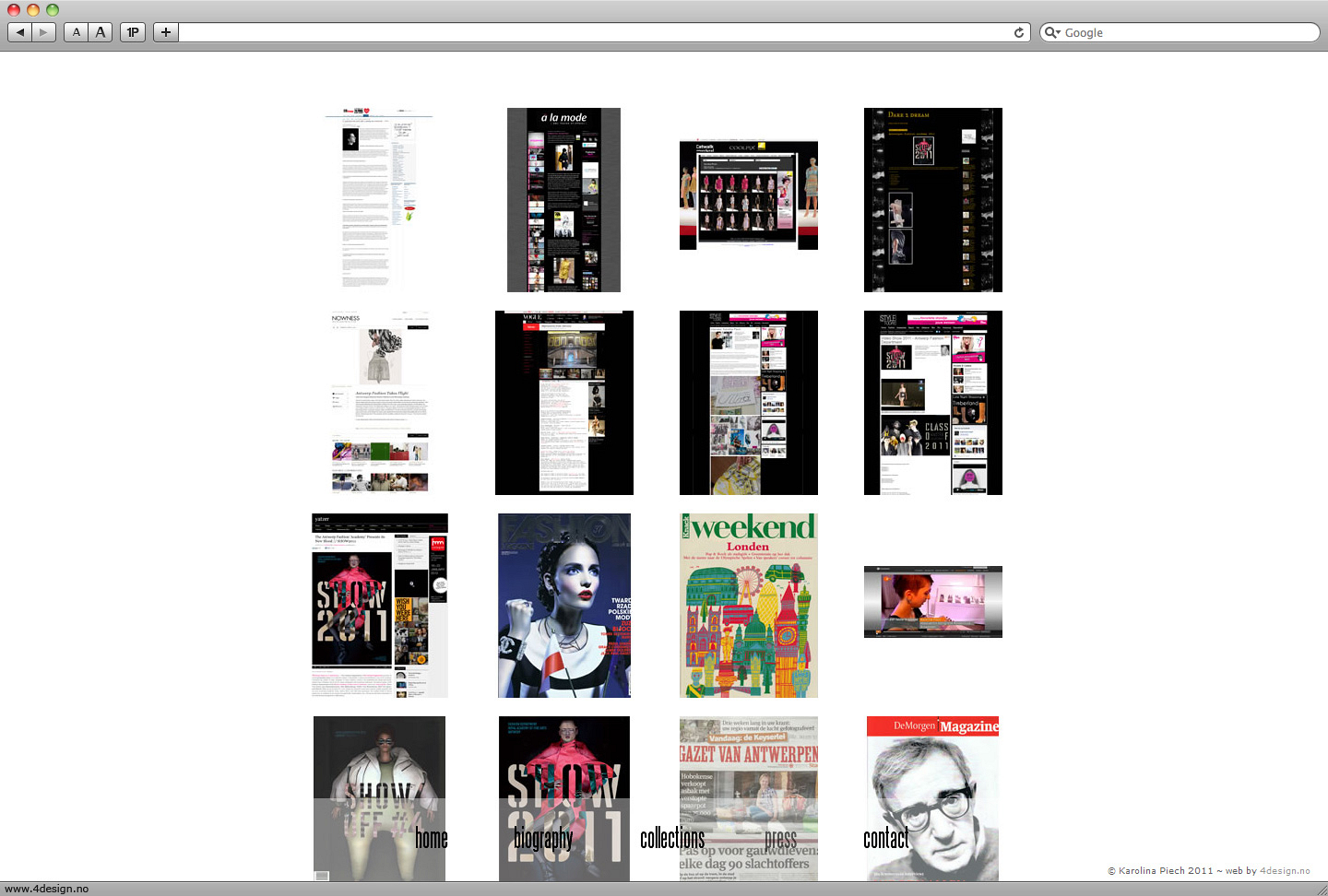Open the collections menu item
The height and width of the screenshot is (896, 1328).
[x=672, y=838]
